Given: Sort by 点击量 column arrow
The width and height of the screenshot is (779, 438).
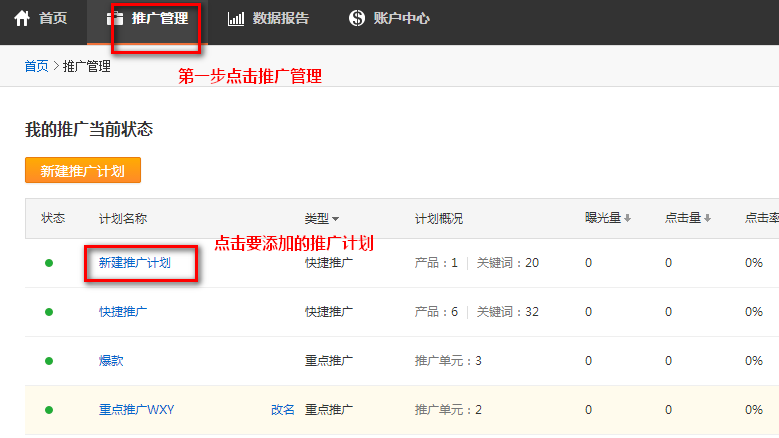Looking at the screenshot, I should click(707, 219).
